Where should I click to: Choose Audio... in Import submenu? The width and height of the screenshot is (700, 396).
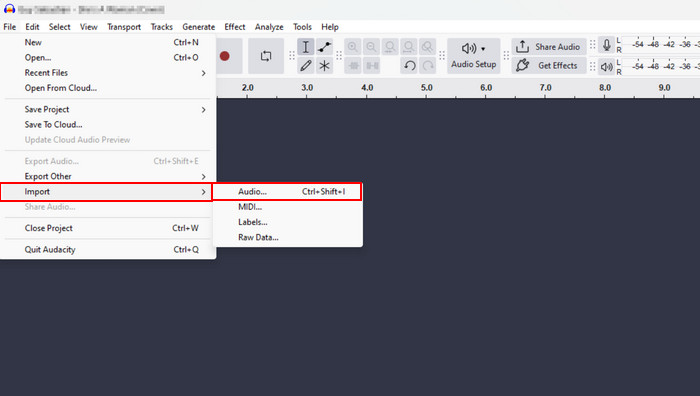coord(287,192)
